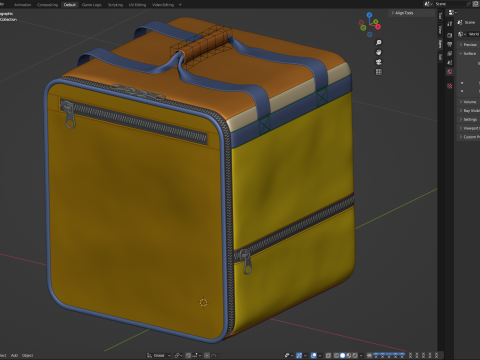Open the Compositing workspace tab
Image resolution: width=480 pixels, height=360 pixels.
47,5
